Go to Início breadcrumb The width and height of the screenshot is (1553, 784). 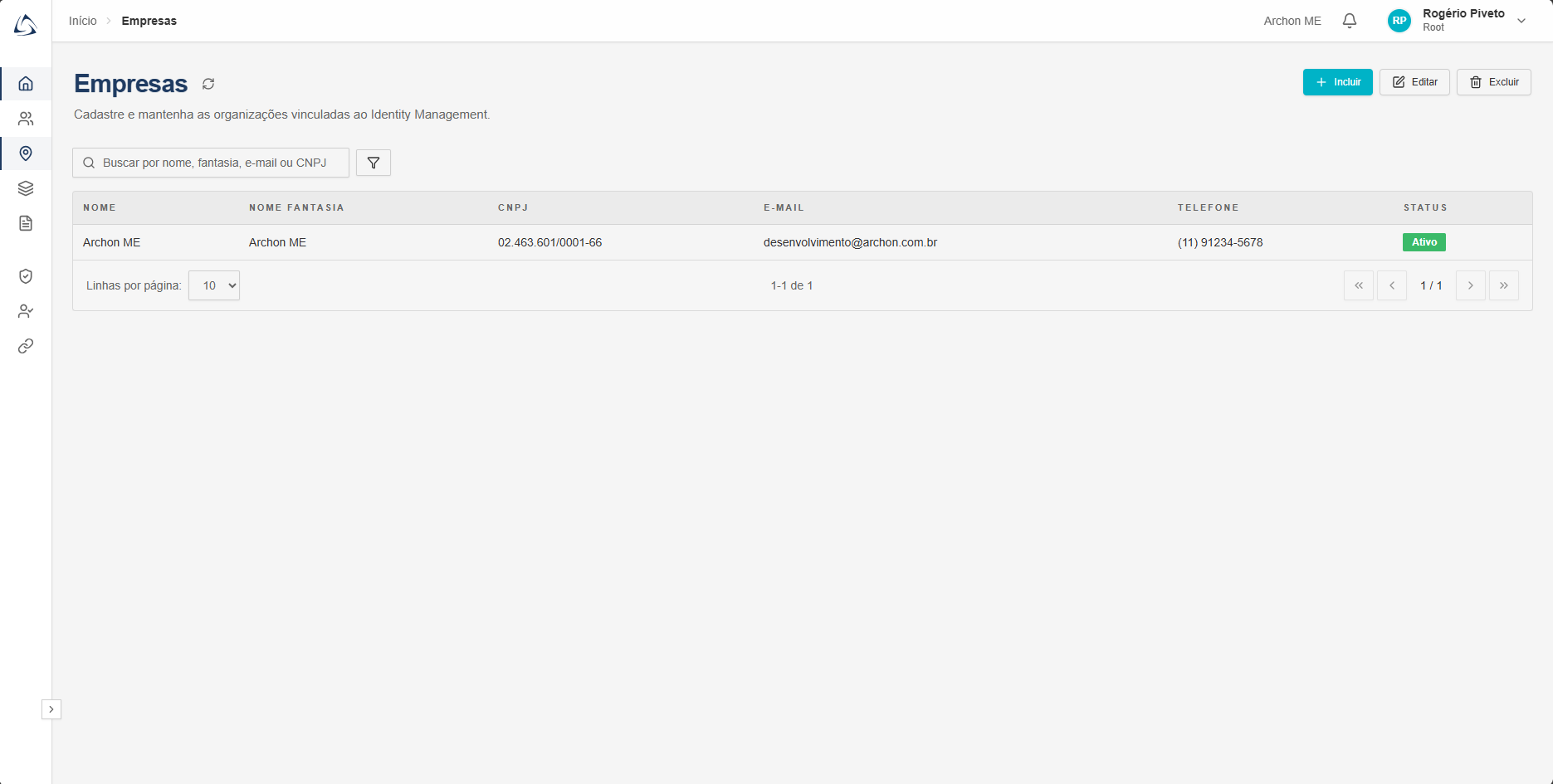(x=82, y=21)
